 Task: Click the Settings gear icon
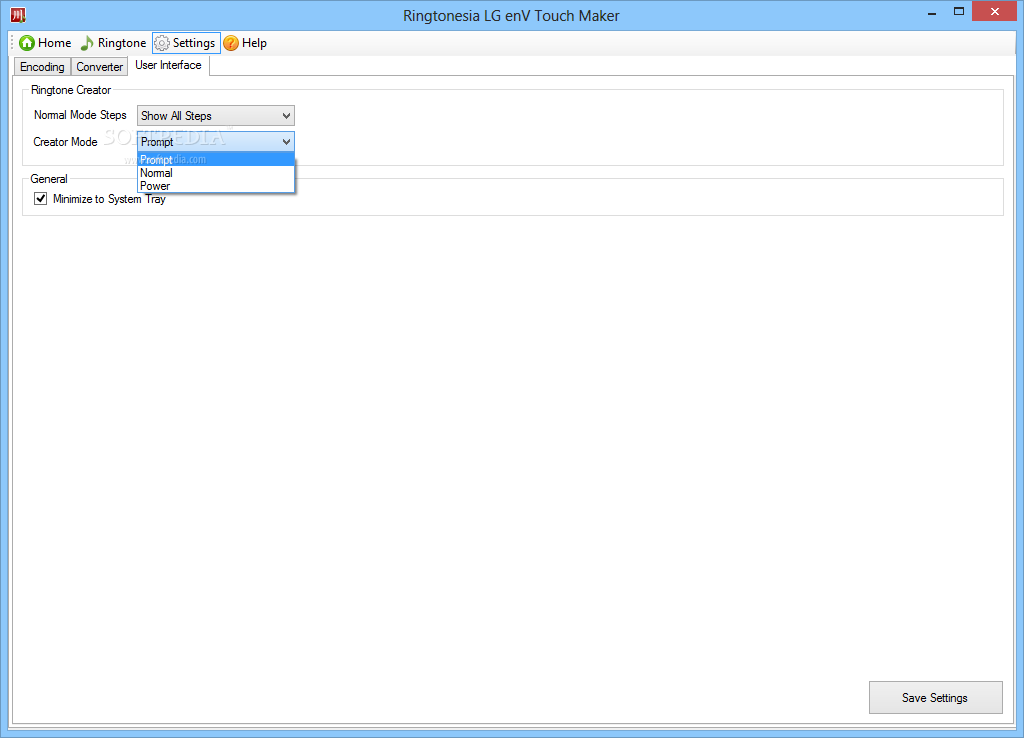pyautogui.click(x=162, y=43)
